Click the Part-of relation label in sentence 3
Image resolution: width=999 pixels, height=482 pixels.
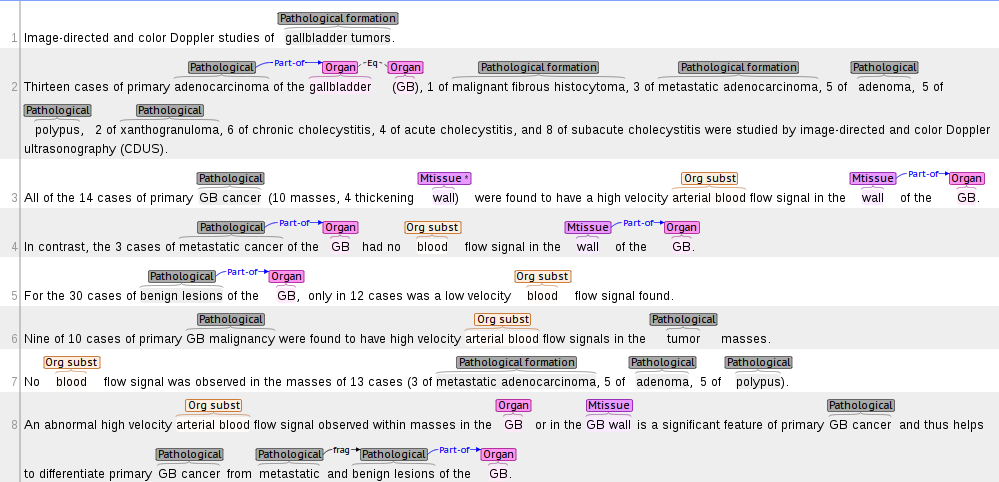coord(924,174)
